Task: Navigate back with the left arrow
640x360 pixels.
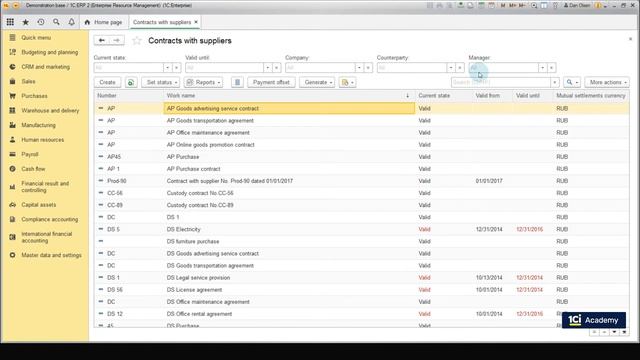Action: (x=102, y=40)
